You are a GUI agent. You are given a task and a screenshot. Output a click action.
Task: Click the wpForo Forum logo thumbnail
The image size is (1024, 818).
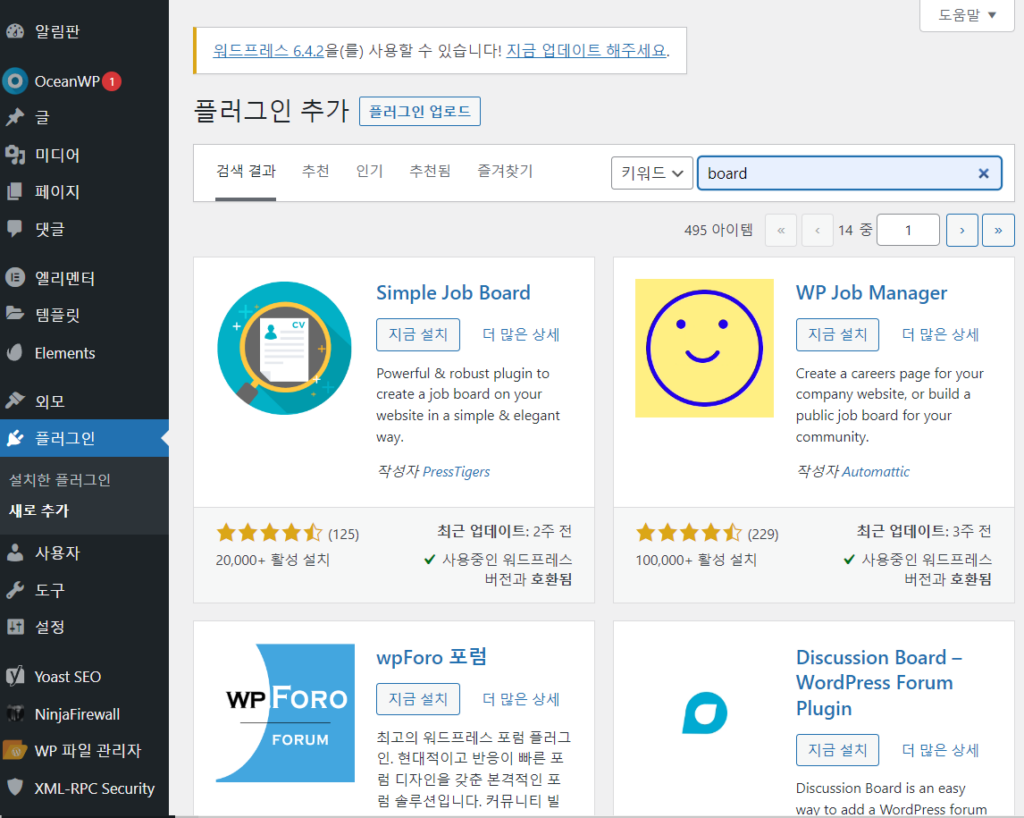click(x=285, y=713)
